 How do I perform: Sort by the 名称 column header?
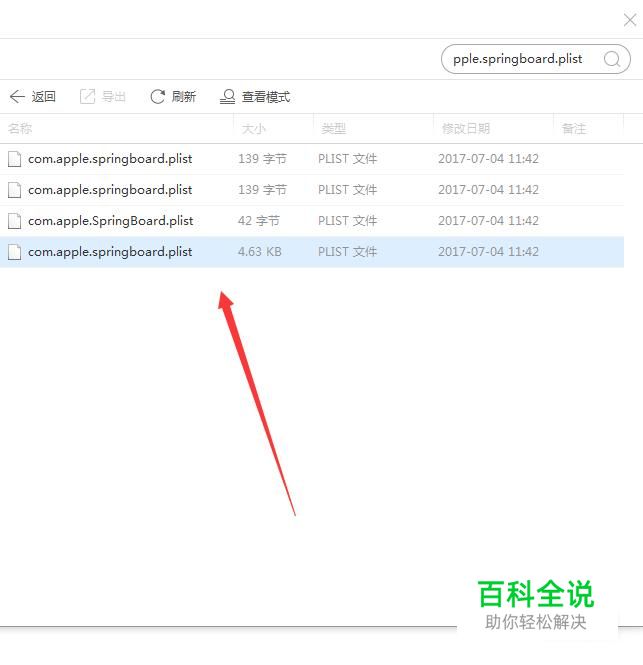pyautogui.click(x=20, y=128)
